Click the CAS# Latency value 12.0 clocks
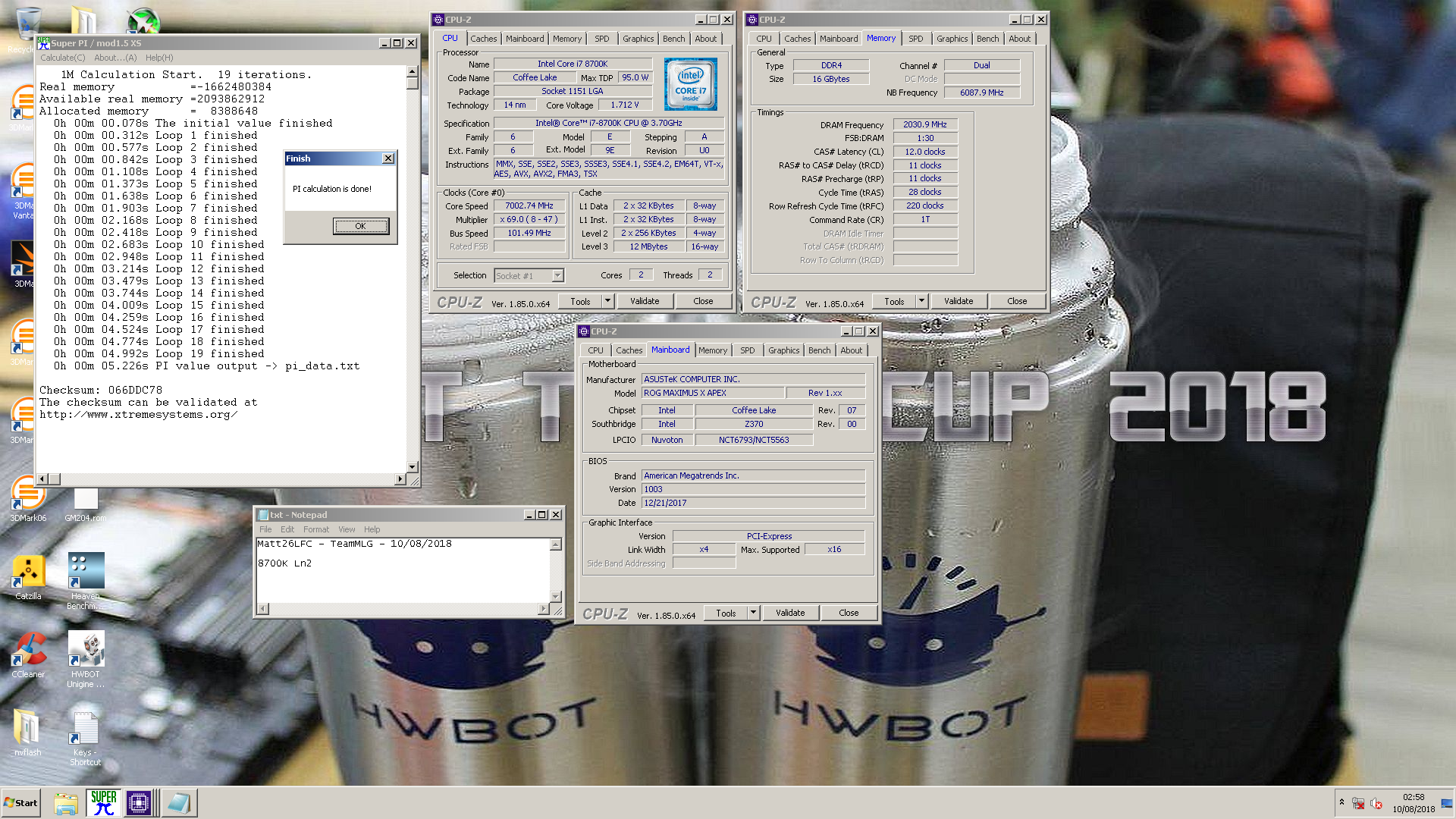 tap(925, 152)
